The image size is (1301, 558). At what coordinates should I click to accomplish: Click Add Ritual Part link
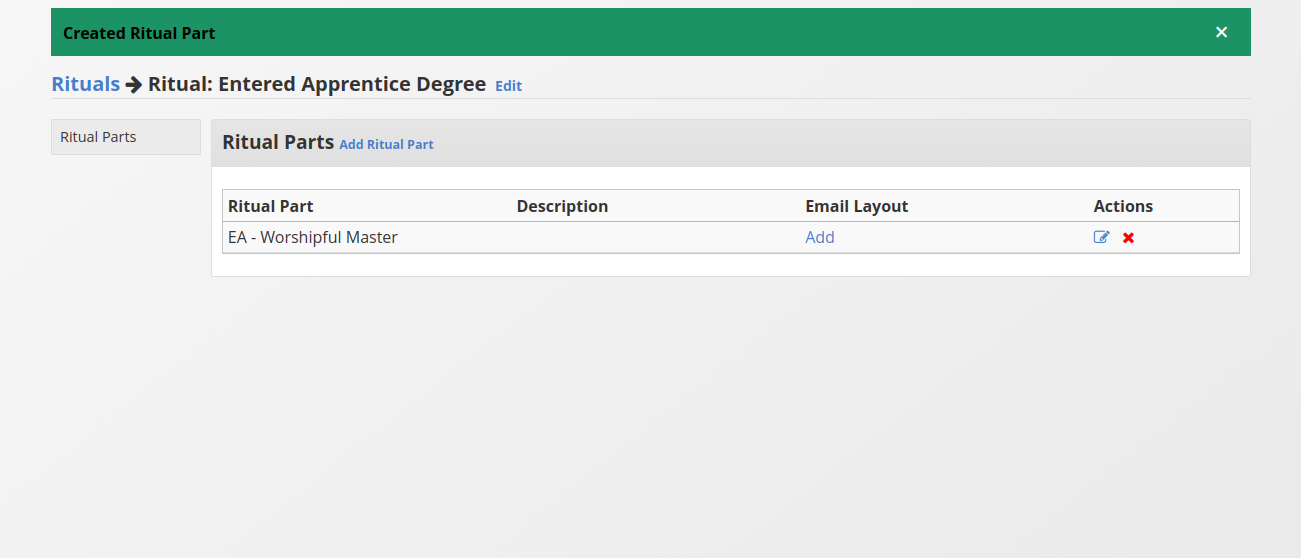click(x=386, y=144)
